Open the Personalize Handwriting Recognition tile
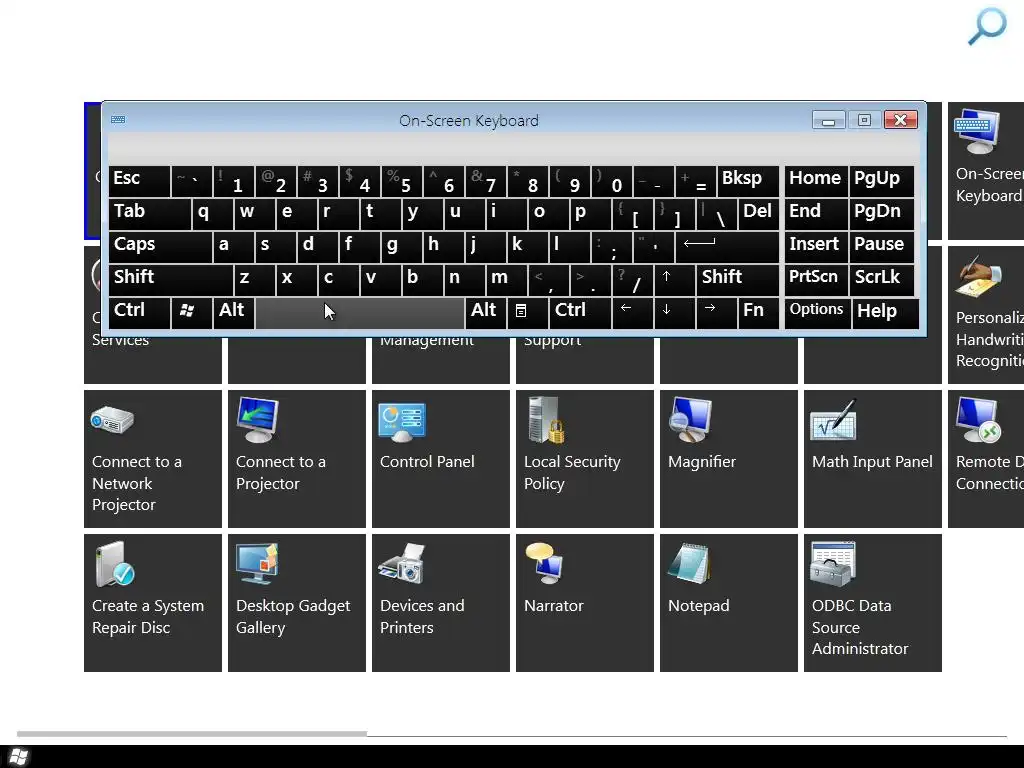 (986, 315)
